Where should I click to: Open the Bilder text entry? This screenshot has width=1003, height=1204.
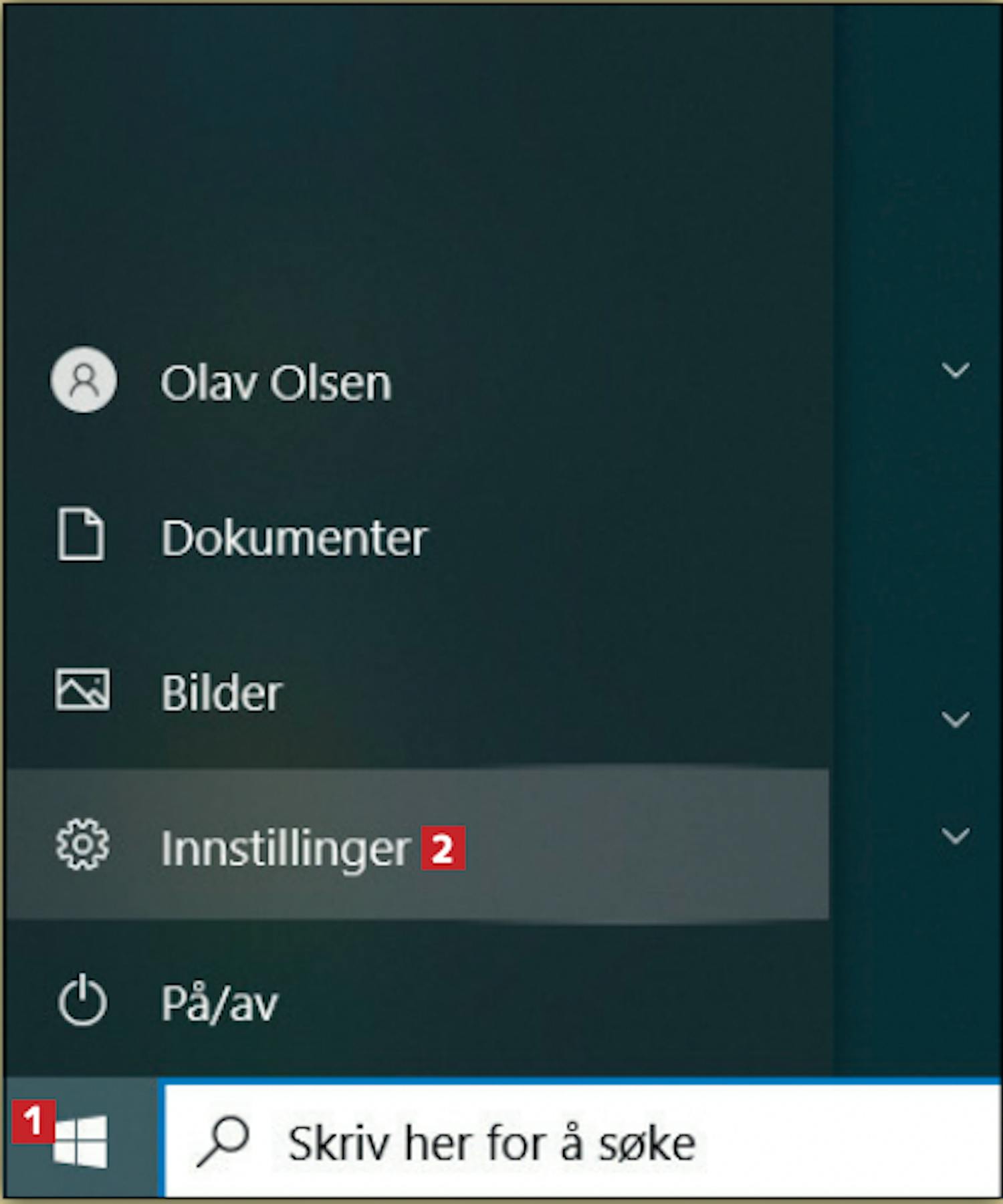pos(221,693)
